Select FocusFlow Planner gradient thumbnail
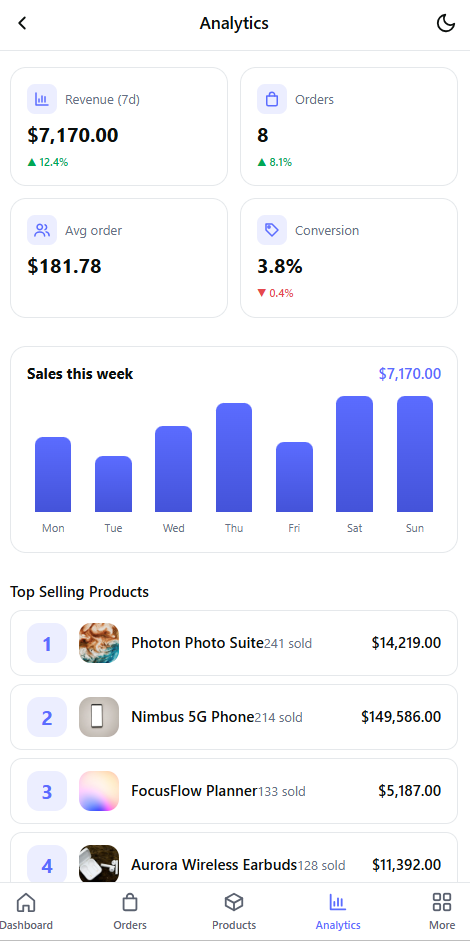This screenshot has height=941, width=470. pyautogui.click(x=99, y=791)
